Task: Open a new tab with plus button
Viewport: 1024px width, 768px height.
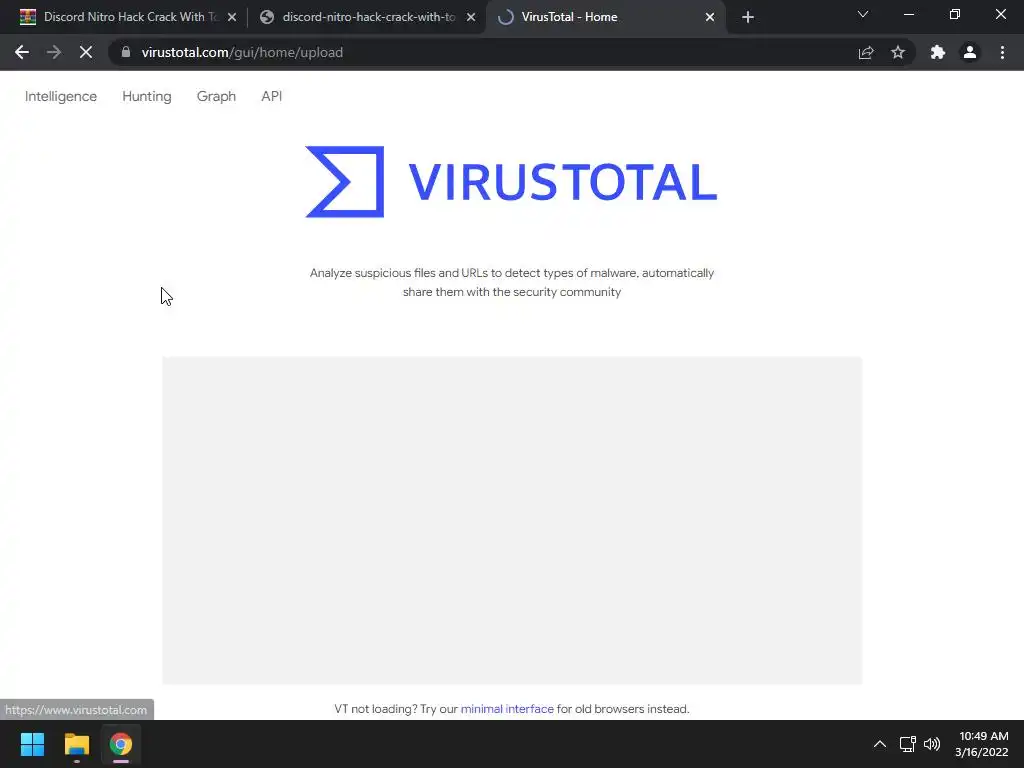Action: [748, 17]
